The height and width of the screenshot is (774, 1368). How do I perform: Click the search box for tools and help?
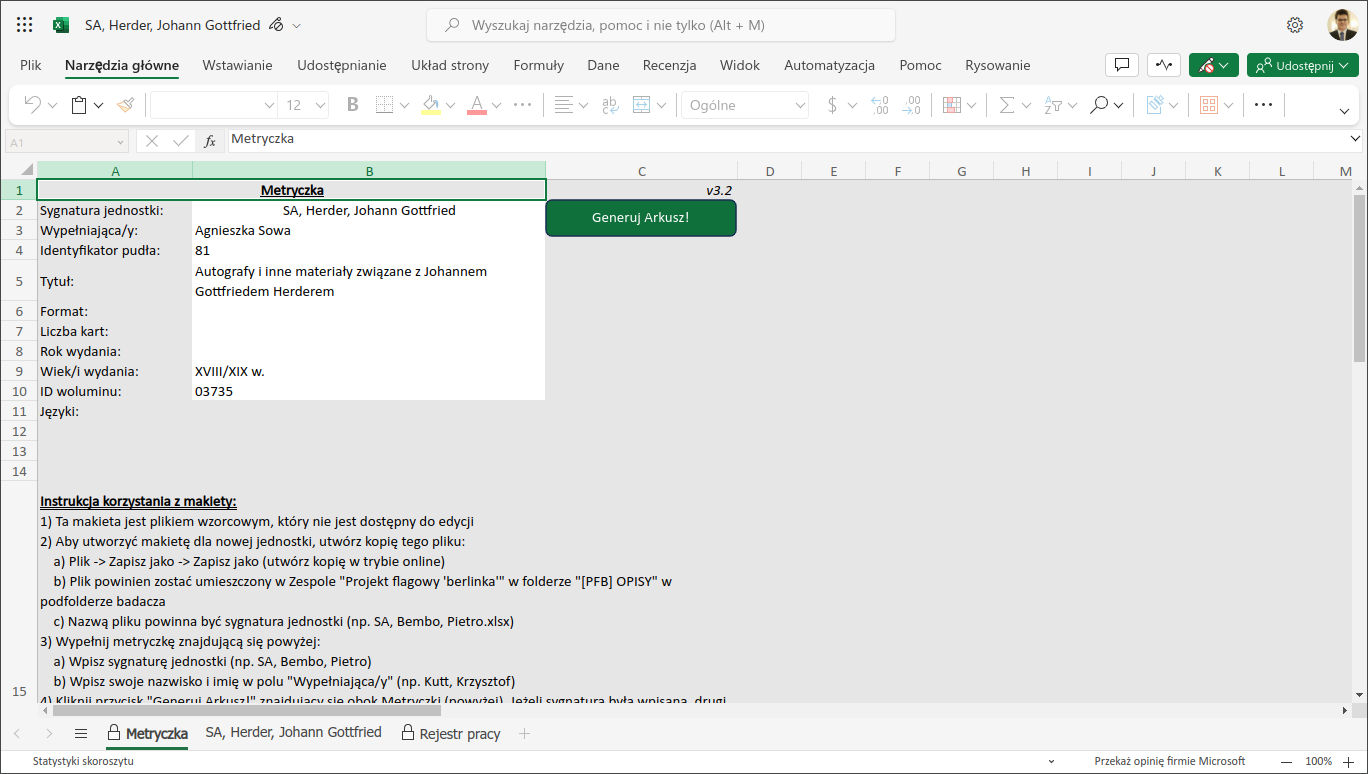pyautogui.click(x=660, y=25)
